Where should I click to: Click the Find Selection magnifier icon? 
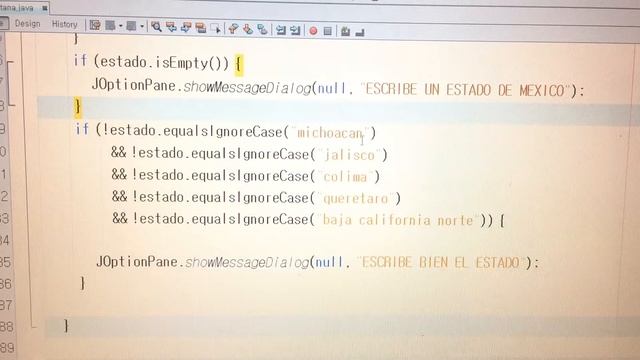click(x=156, y=27)
